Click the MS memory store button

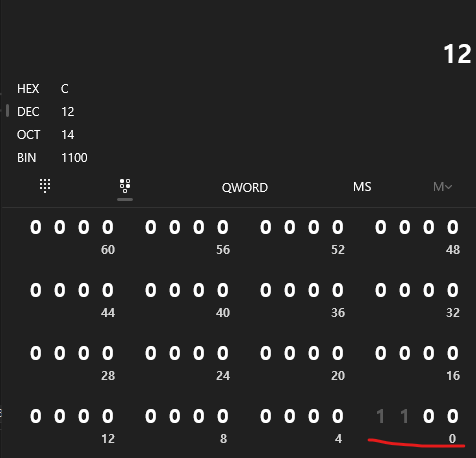[x=362, y=187]
